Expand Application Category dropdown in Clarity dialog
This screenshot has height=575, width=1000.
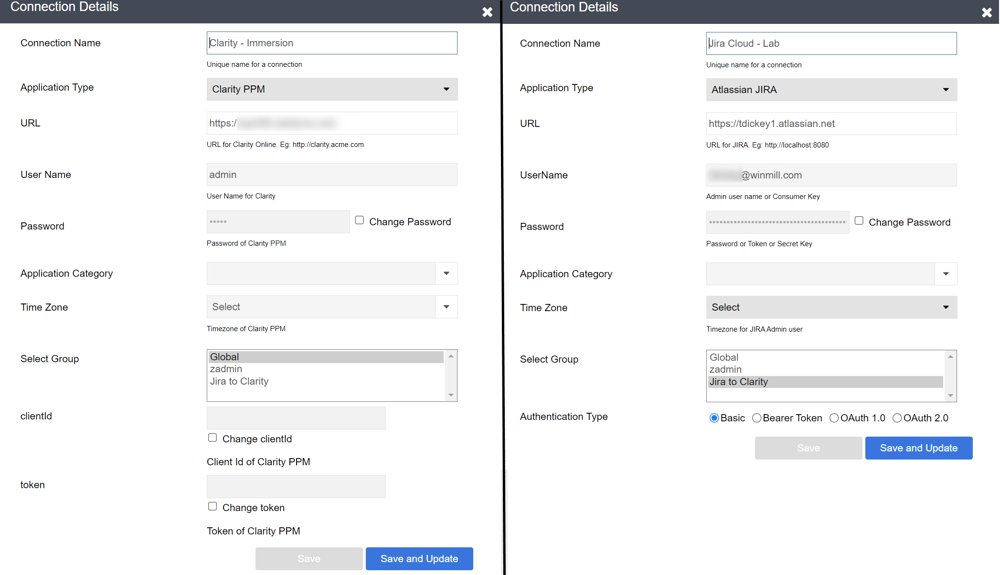coord(446,273)
